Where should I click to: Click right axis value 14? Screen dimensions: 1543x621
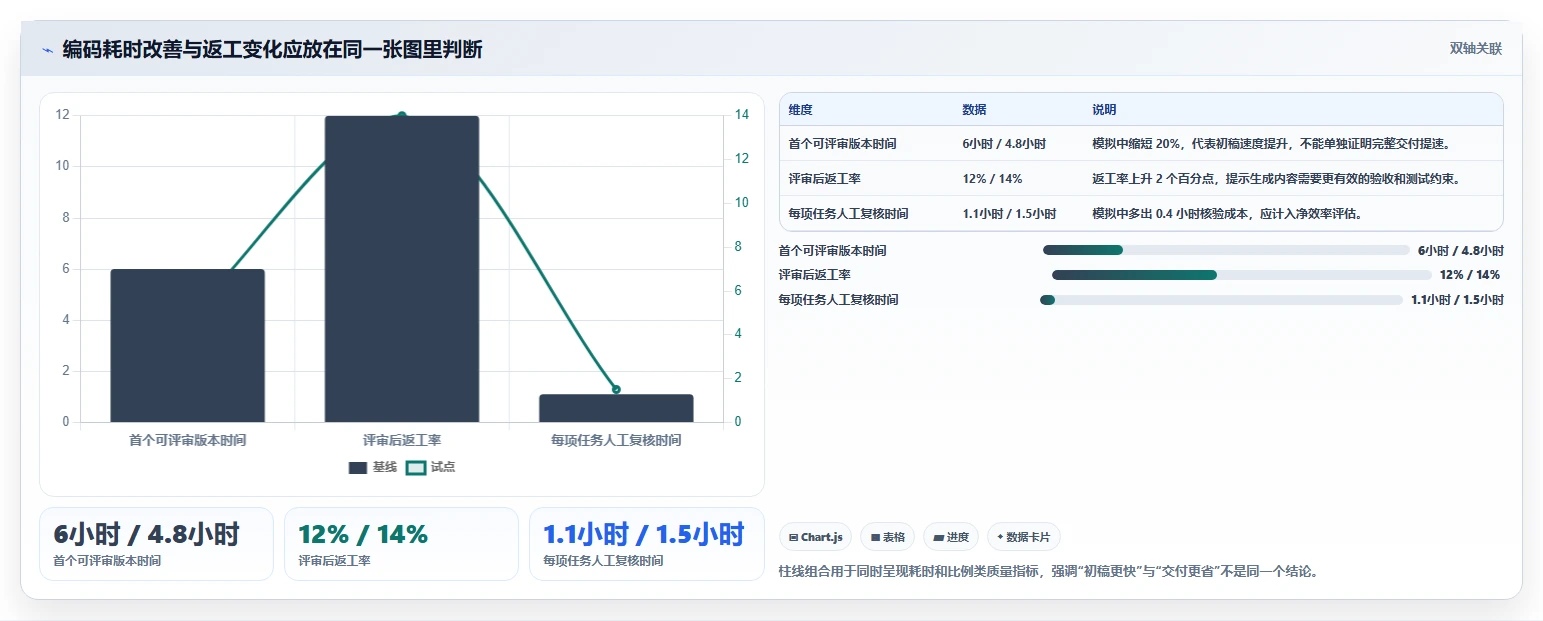742,115
